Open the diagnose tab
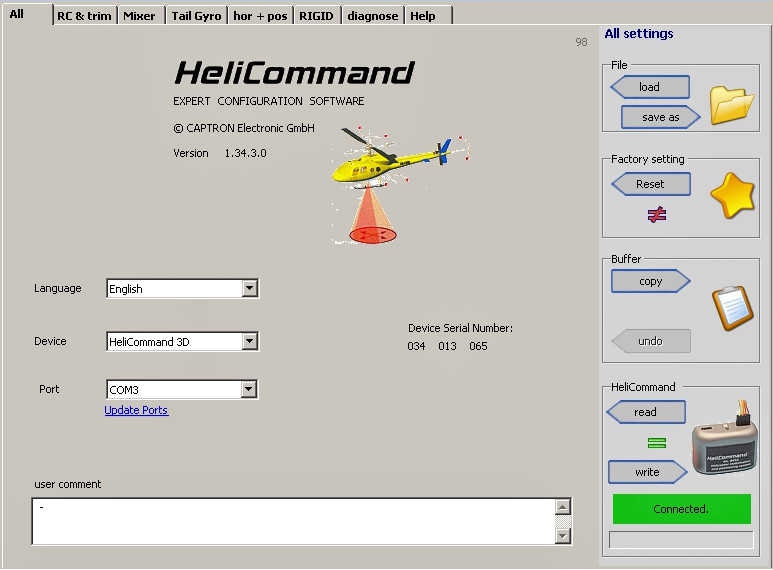The image size is (773, 570). coord(373,16)
